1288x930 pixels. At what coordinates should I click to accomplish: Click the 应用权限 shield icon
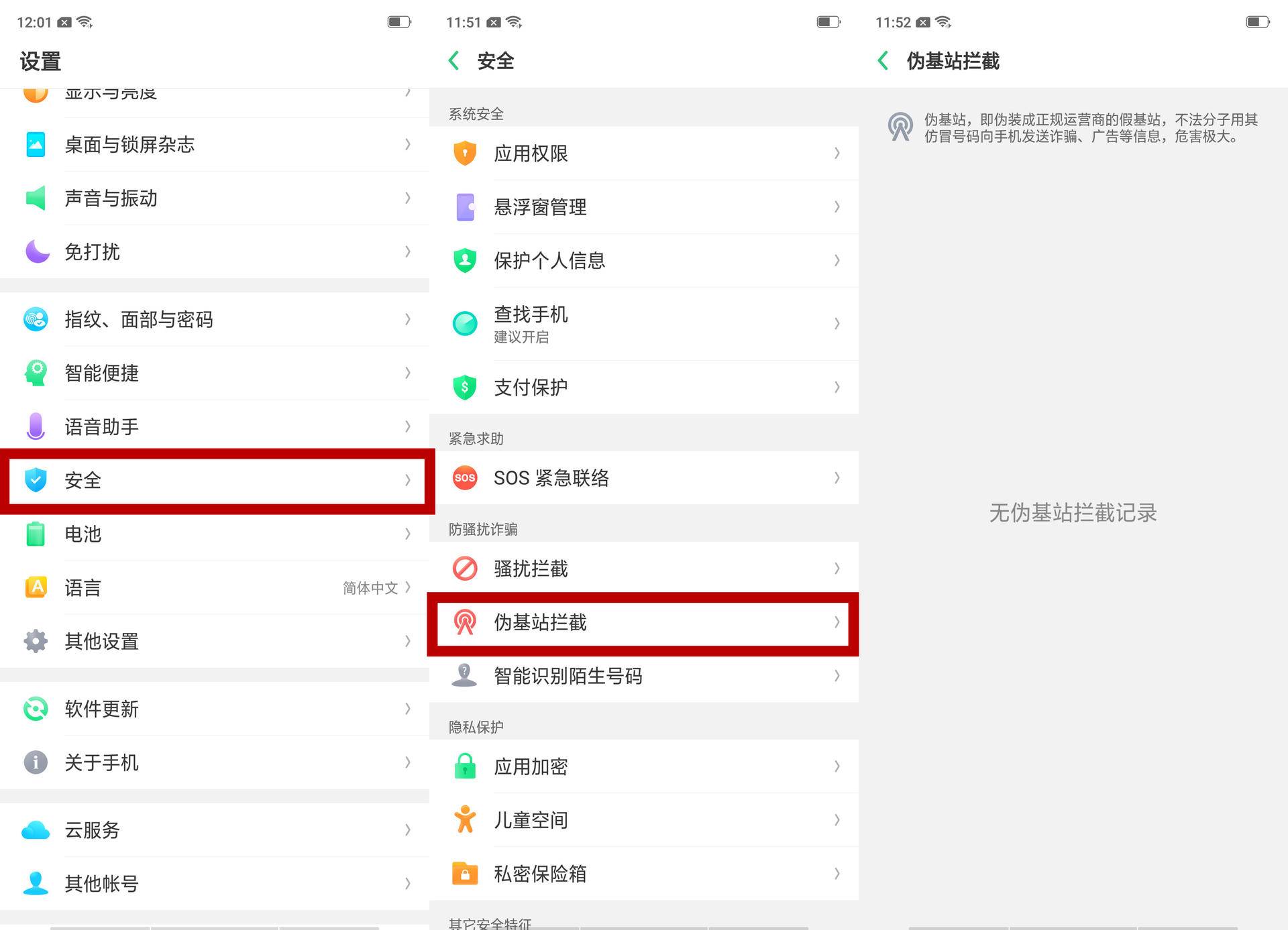pyautogui.click(x=464, y=153)
